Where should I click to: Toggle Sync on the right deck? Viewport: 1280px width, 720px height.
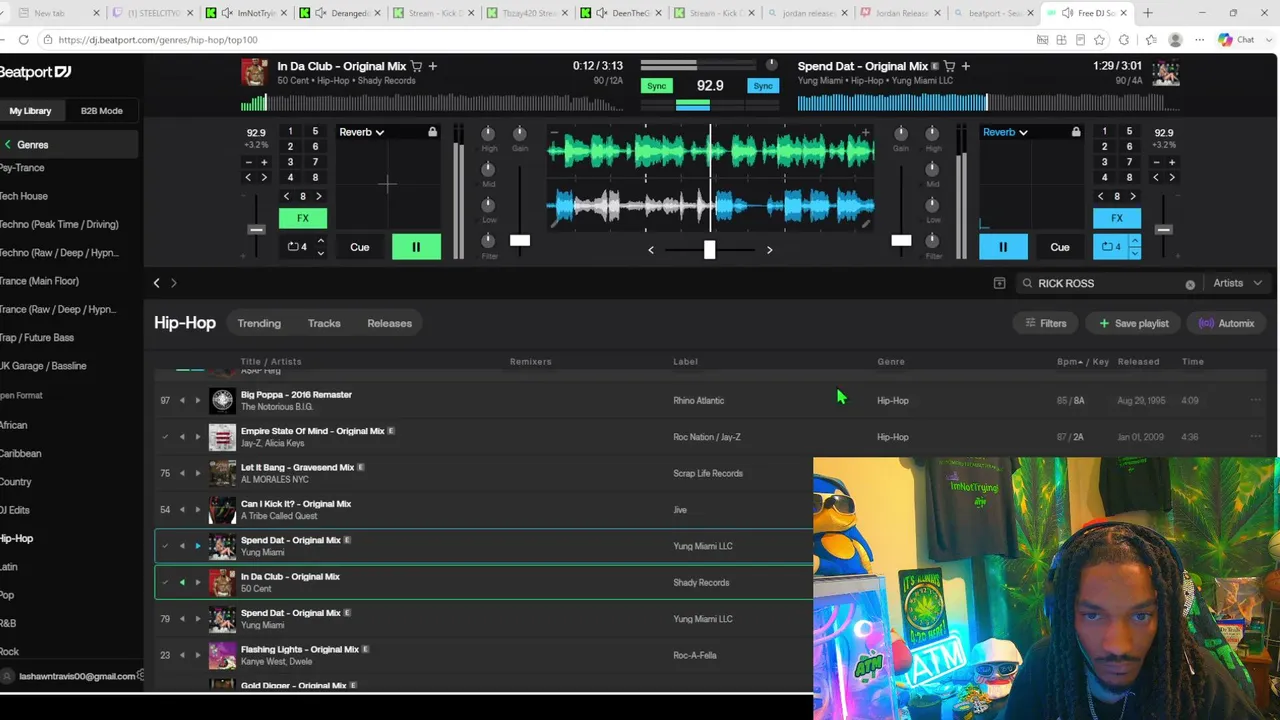tap(763, 86)
